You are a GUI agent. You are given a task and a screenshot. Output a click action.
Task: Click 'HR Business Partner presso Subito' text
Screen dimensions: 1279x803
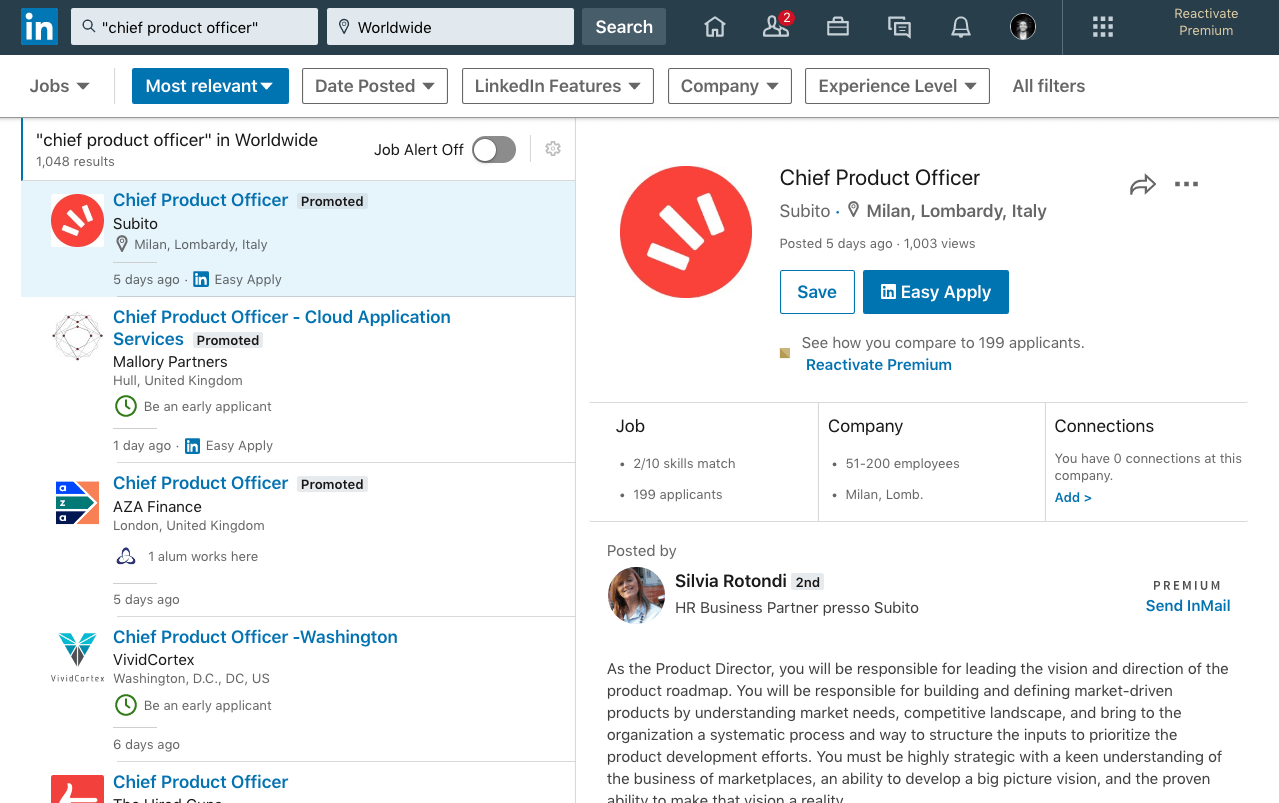click(797, 608)
